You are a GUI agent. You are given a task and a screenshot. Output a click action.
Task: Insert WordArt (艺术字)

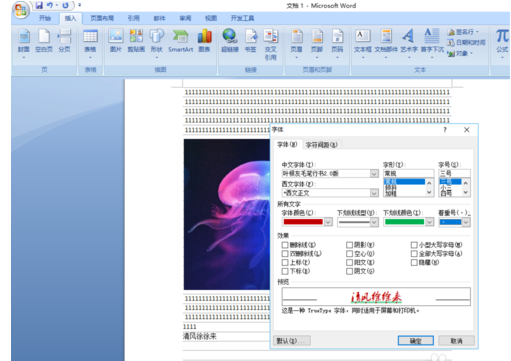click(409, 43)
